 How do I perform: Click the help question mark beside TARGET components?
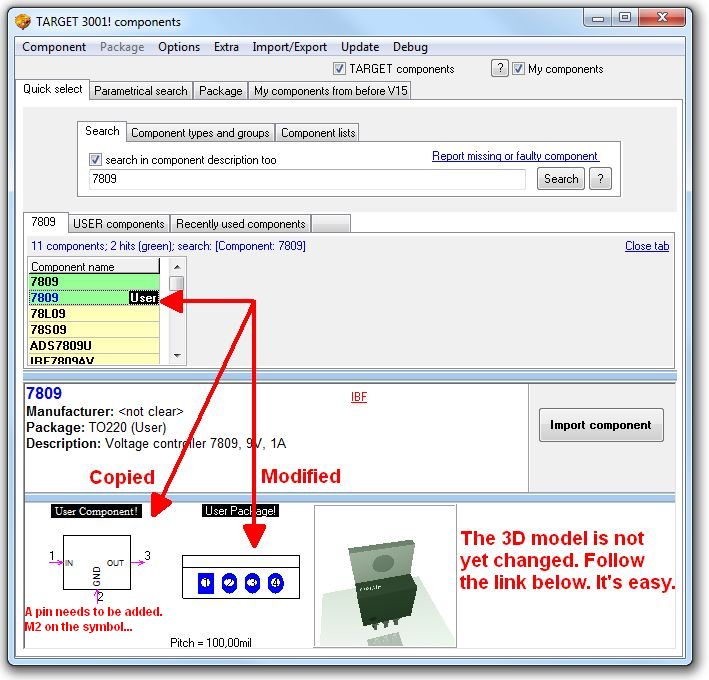click(x=500, y=68)
